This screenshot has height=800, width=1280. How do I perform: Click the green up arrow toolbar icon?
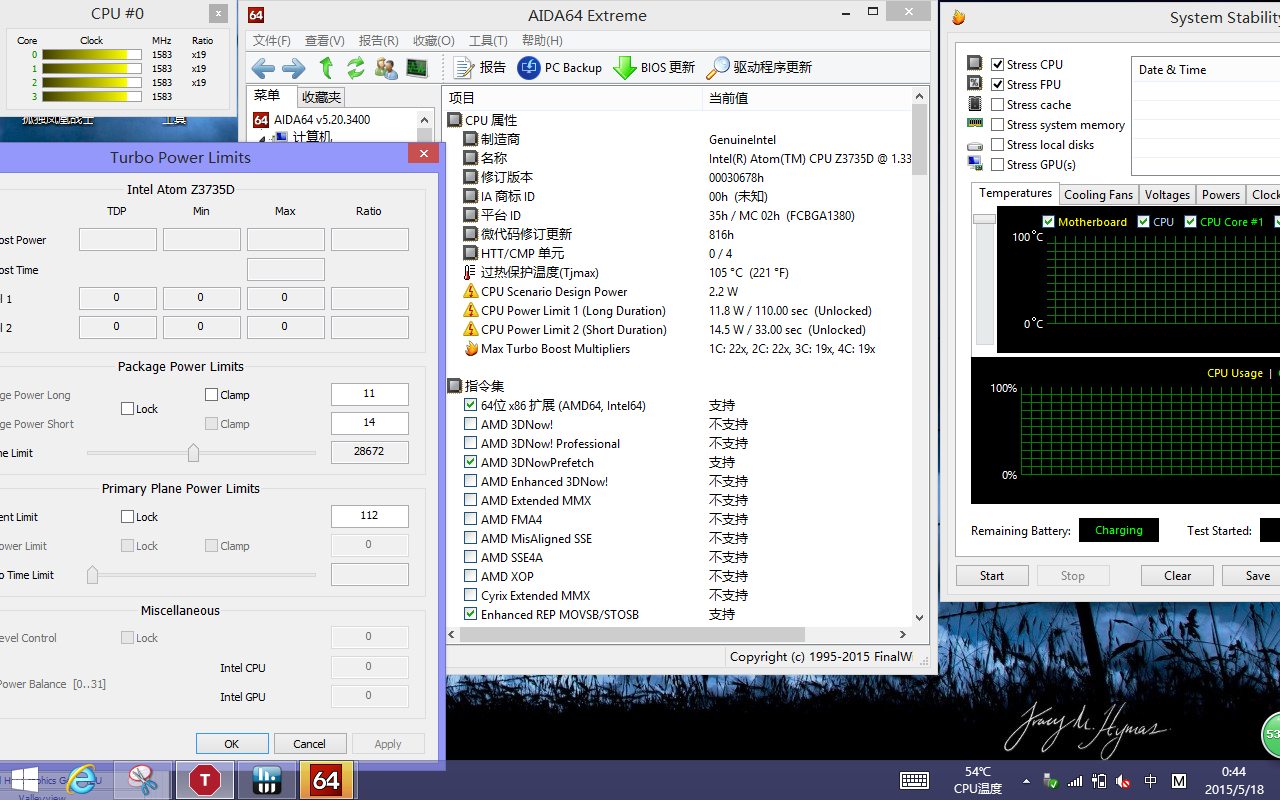(326, 68)
